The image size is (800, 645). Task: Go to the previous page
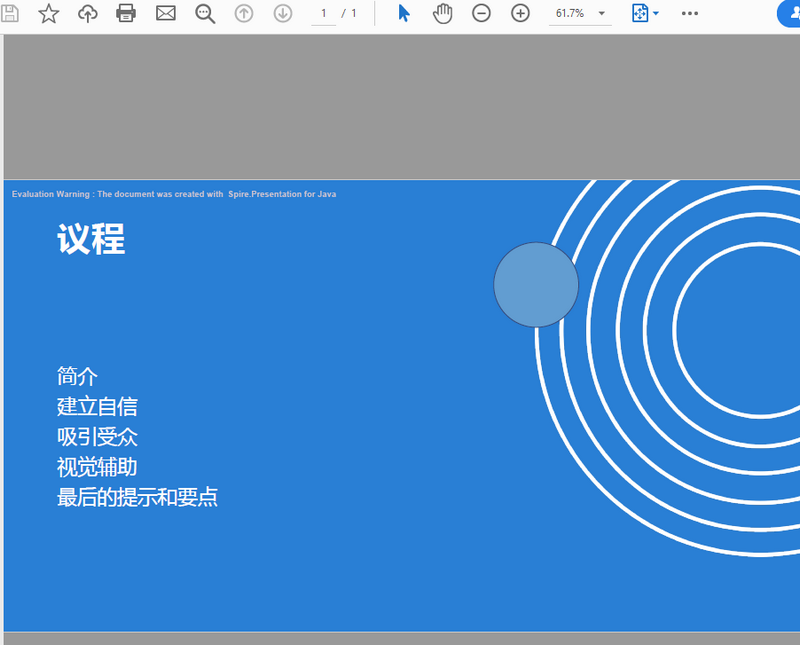(244, 13)
